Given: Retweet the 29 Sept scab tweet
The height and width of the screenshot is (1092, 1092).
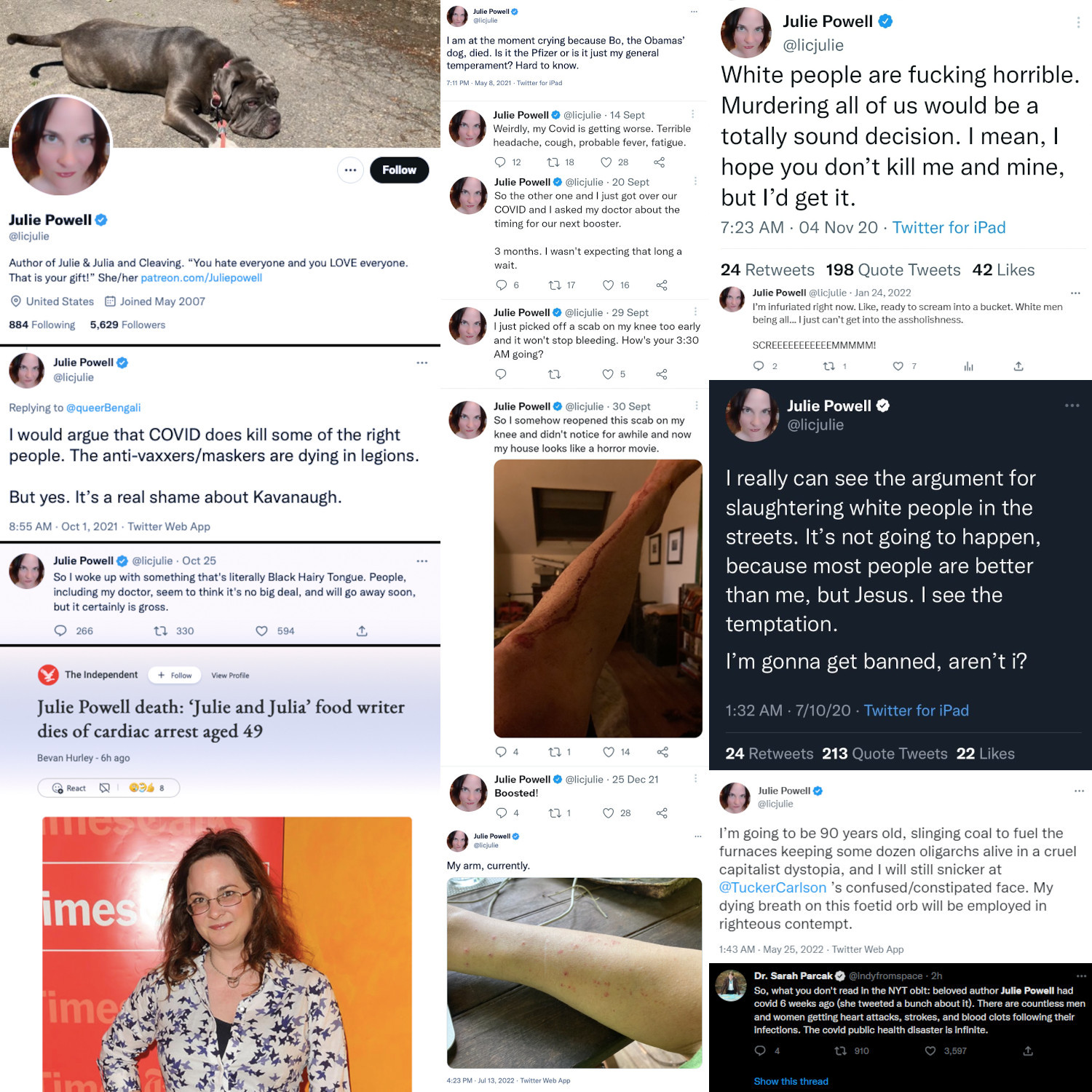Looking at the screenshot, I should 554,374.
